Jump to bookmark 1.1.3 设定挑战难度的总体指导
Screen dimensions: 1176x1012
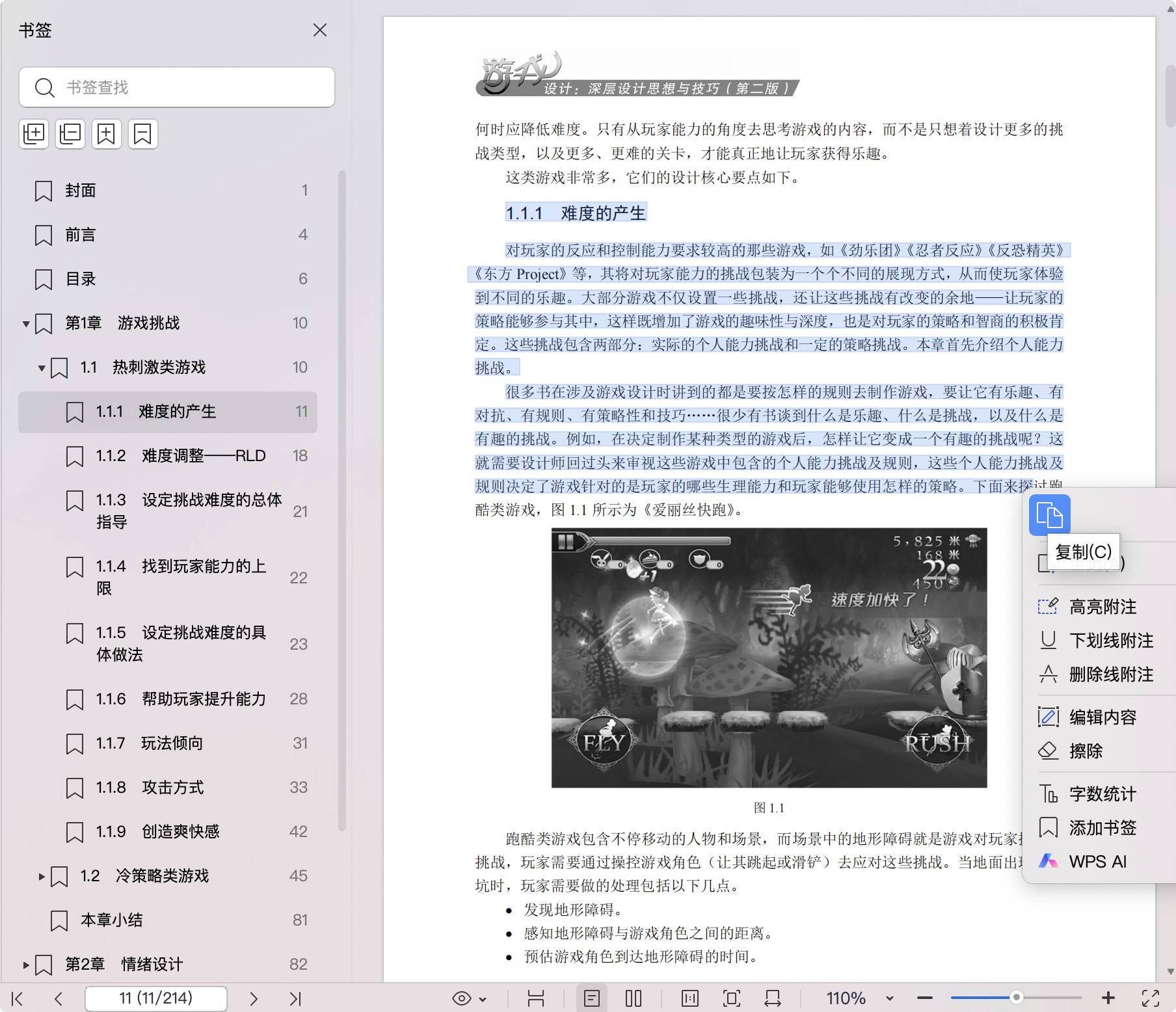(x=168, y=511)
